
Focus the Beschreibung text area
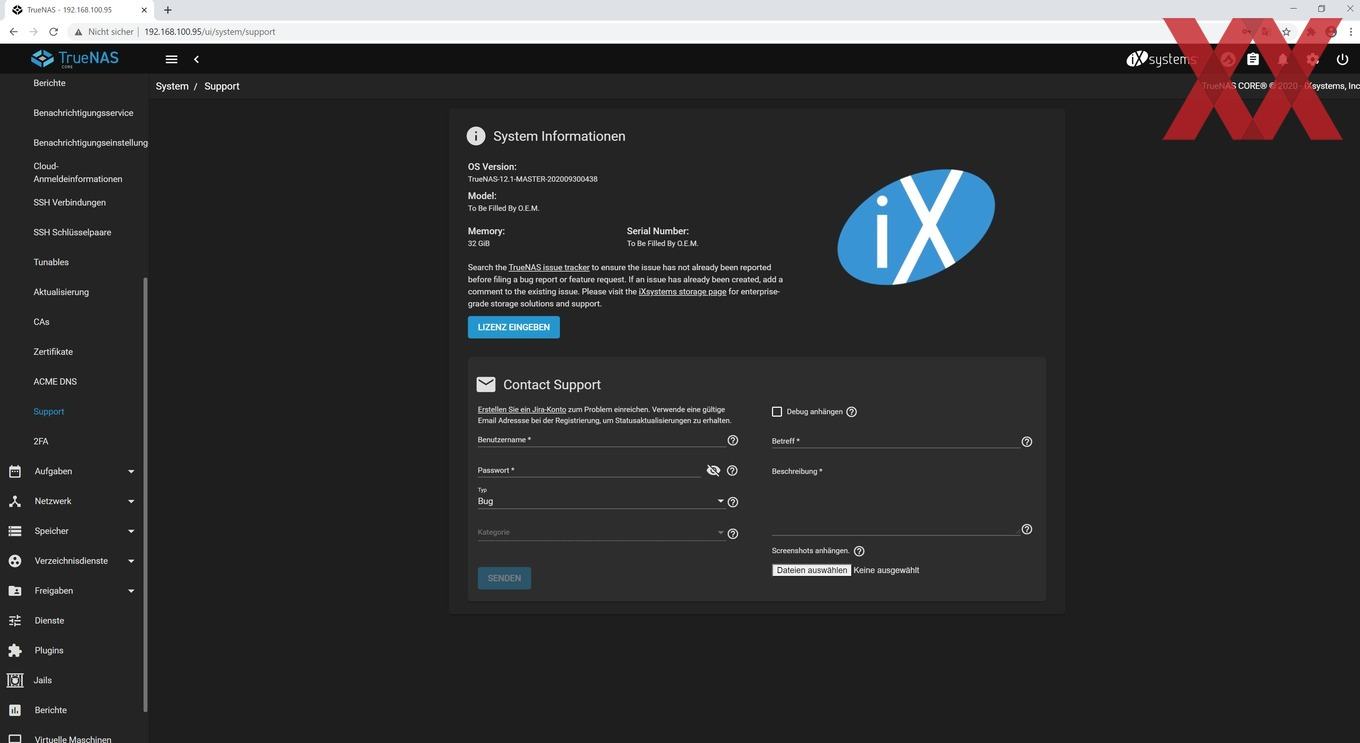click(x=895, y=500)
